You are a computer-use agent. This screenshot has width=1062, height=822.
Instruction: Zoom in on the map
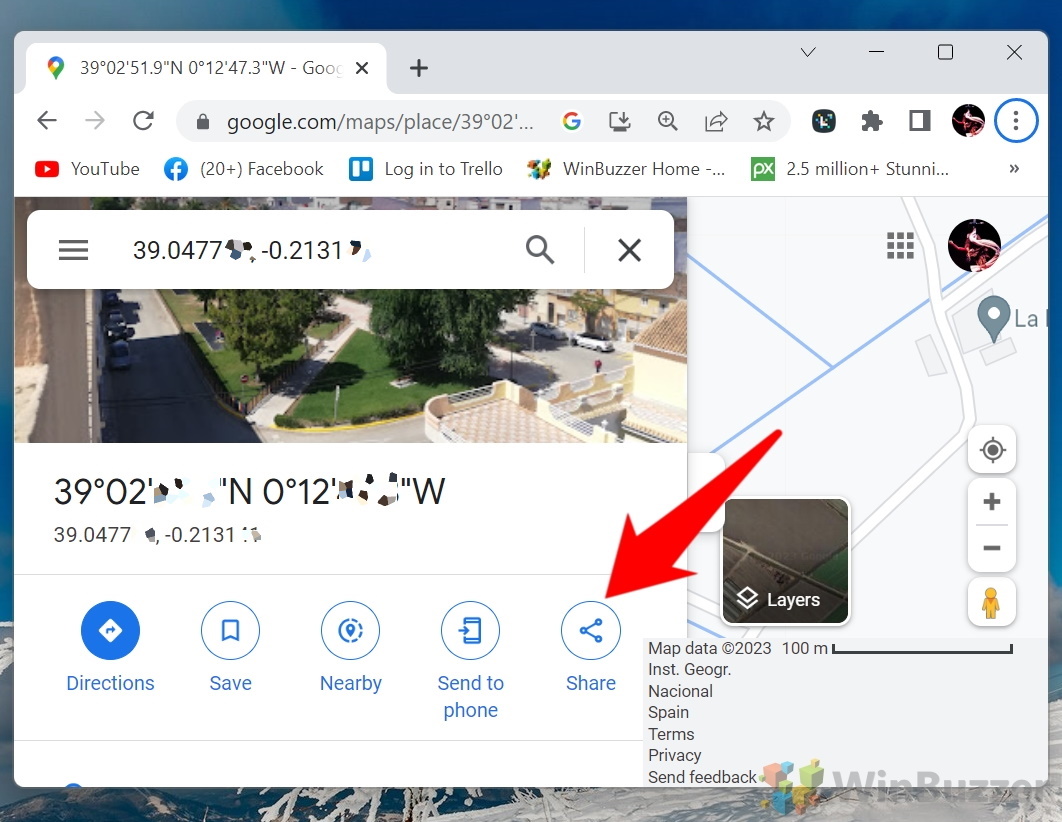(992, 502)
